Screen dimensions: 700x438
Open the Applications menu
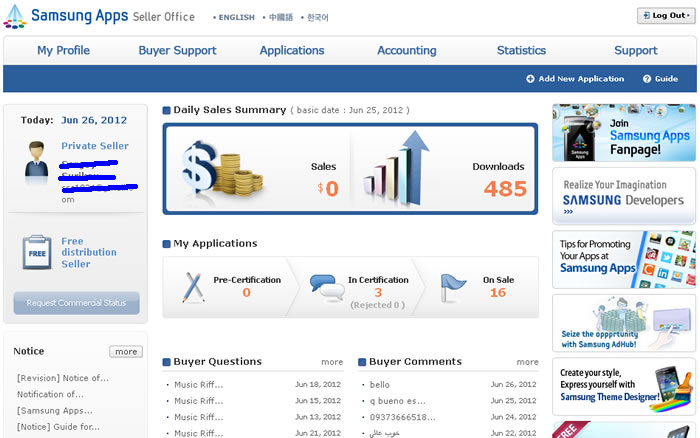click(x=292, y=50)
